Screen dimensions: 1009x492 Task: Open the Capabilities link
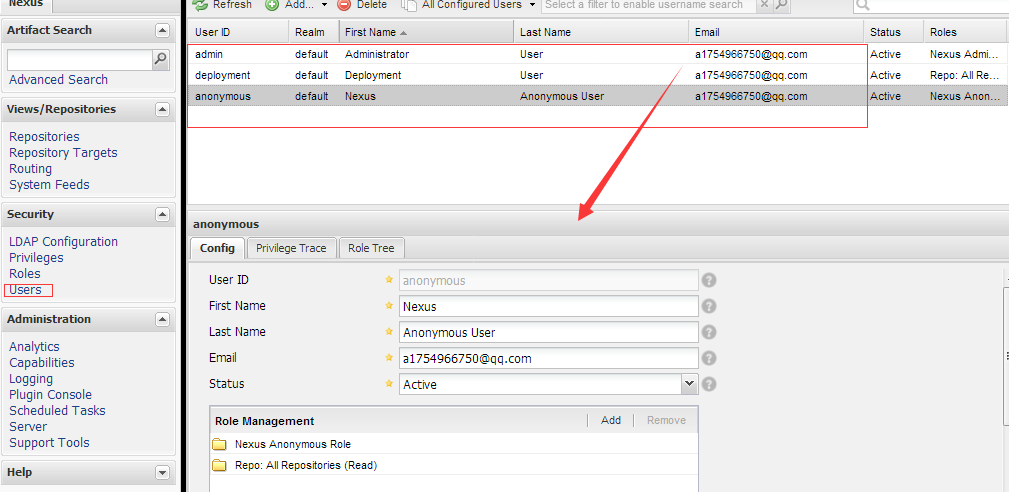42,363
